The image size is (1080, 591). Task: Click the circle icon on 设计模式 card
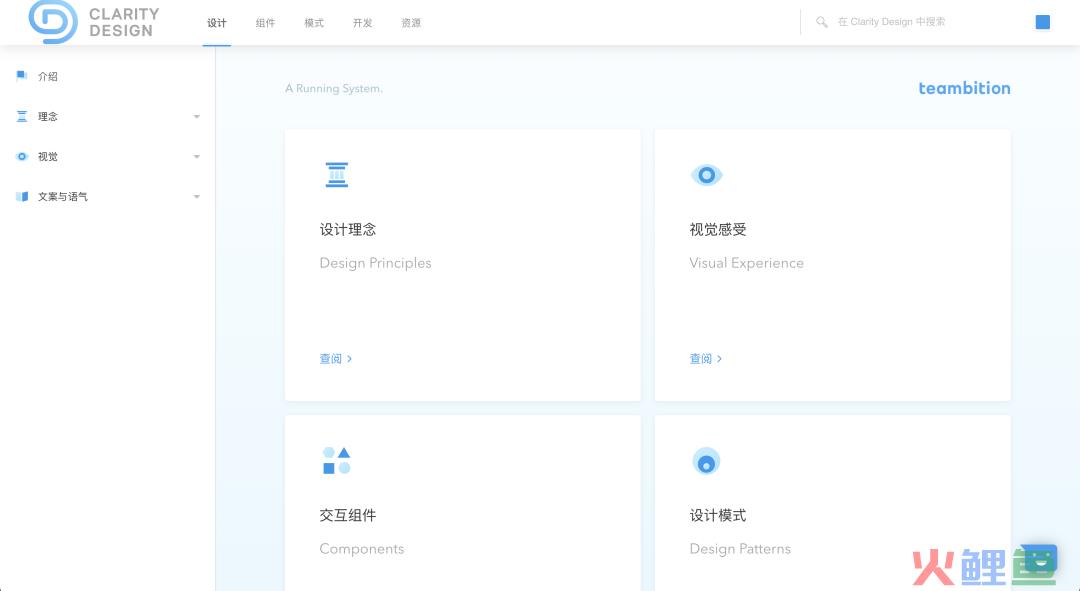[x=706, y=461]
